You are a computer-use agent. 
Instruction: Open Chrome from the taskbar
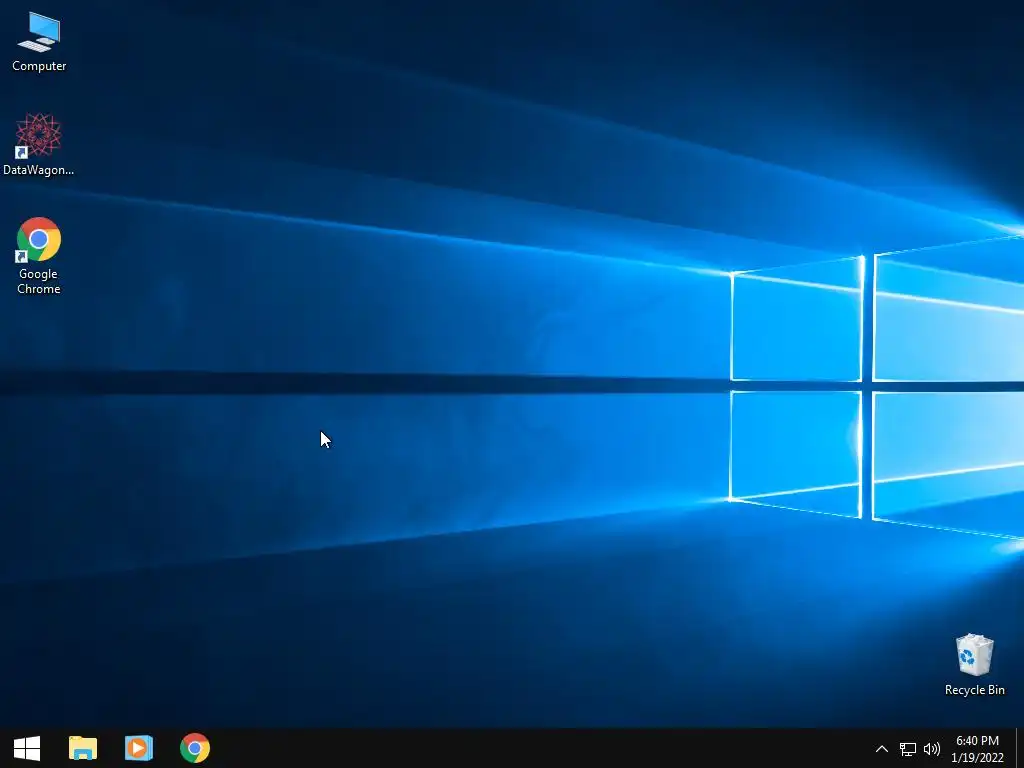(x=195, y=748)
